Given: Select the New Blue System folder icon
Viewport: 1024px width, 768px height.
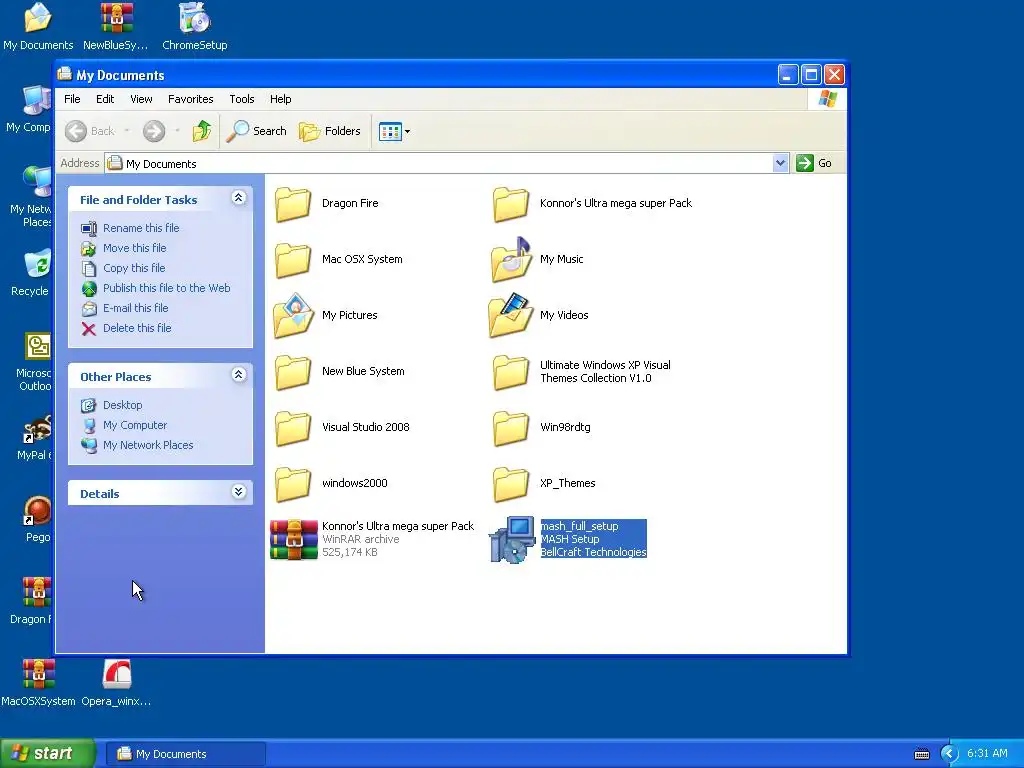Looking at the screenshot, I should click(293, 372).
